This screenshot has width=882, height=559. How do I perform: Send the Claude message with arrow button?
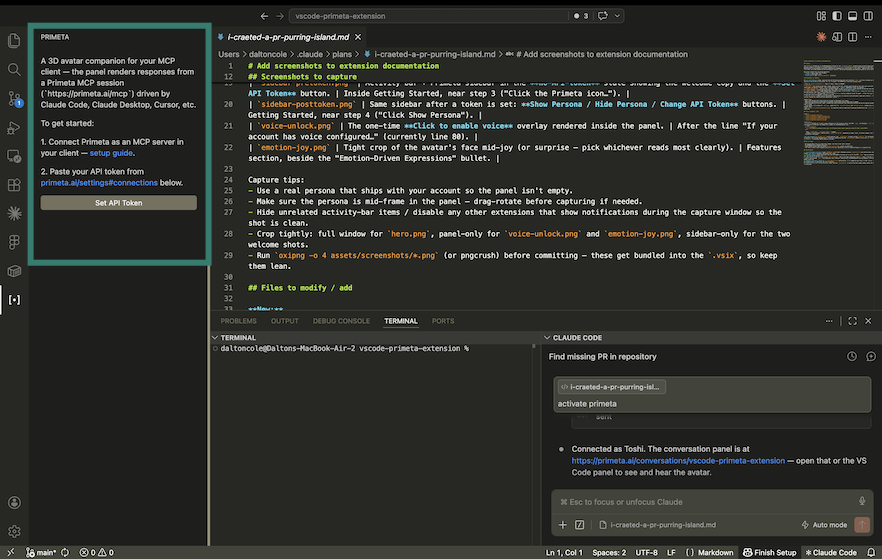click(x=862, y=525)
